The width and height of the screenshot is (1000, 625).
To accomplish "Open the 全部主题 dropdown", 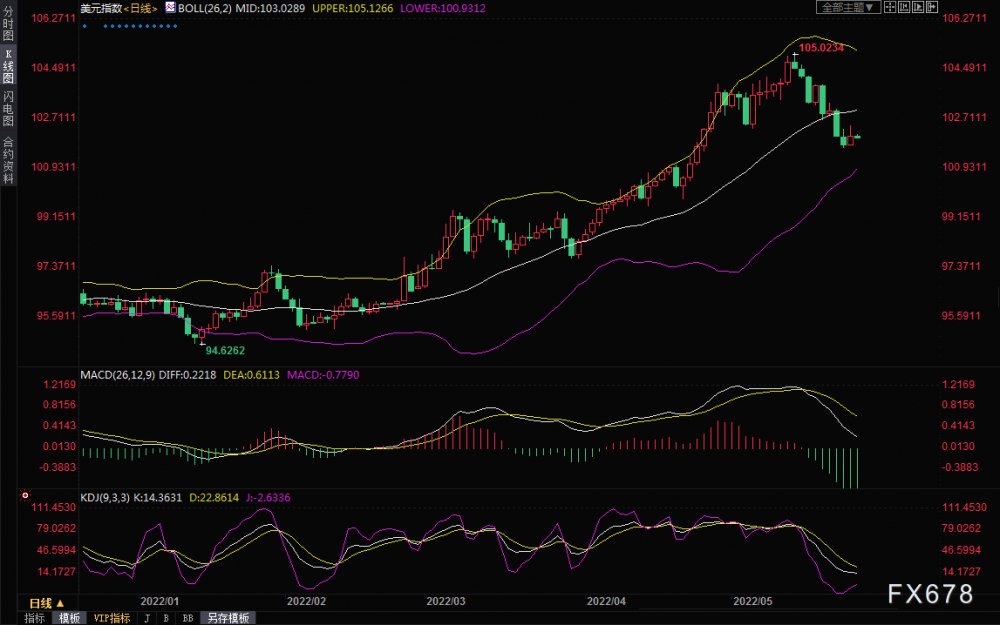I will pyautogui.click(x=848, y=7).
